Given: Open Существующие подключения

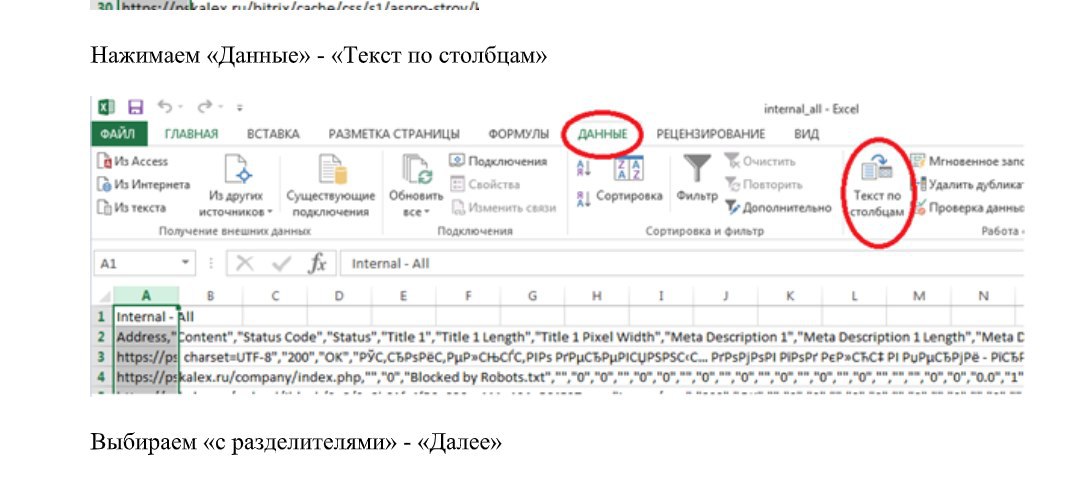Looking at the screenshot, I should 331,185.
